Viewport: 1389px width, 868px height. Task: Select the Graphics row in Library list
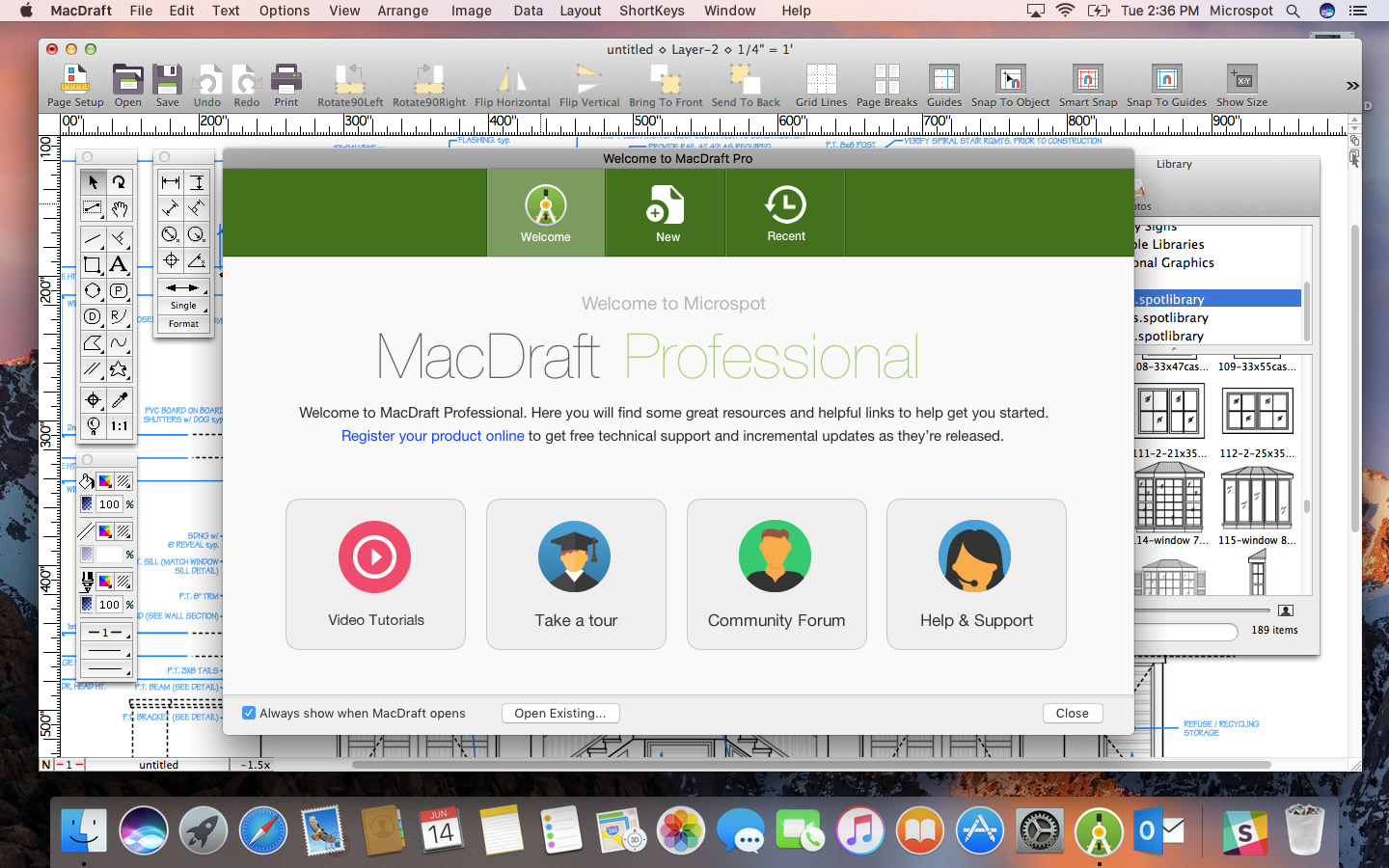click(x=1217, y=262)
